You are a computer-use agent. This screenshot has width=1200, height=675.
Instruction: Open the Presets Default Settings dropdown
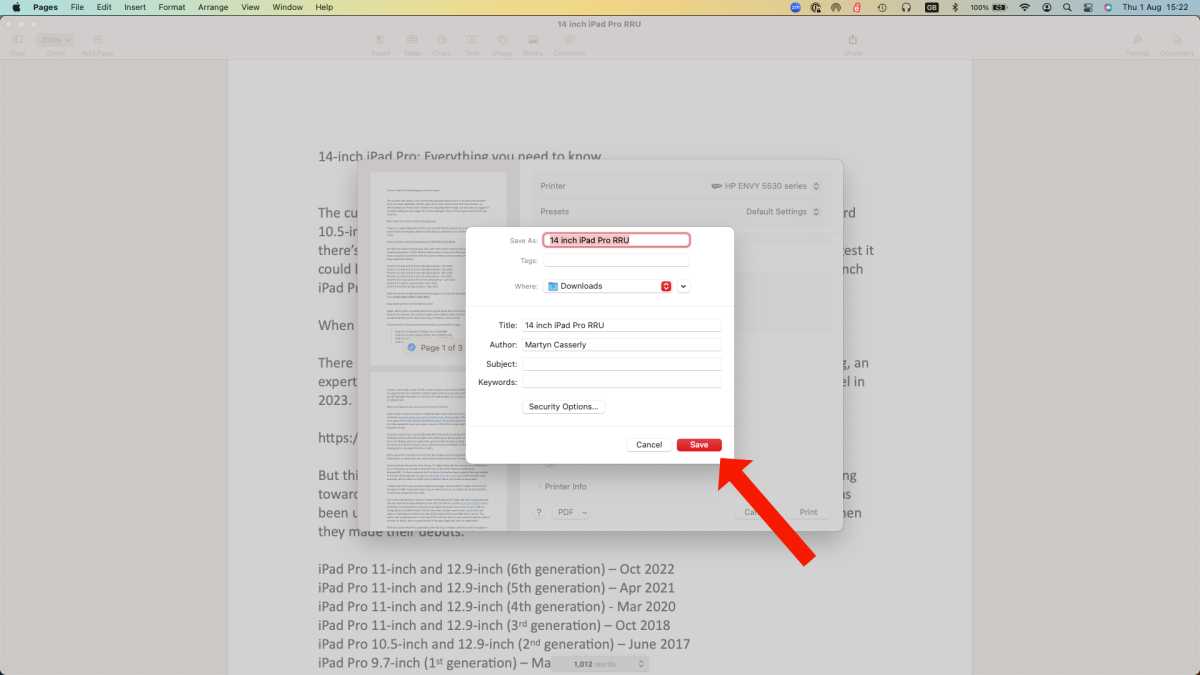tap(783, 212)
